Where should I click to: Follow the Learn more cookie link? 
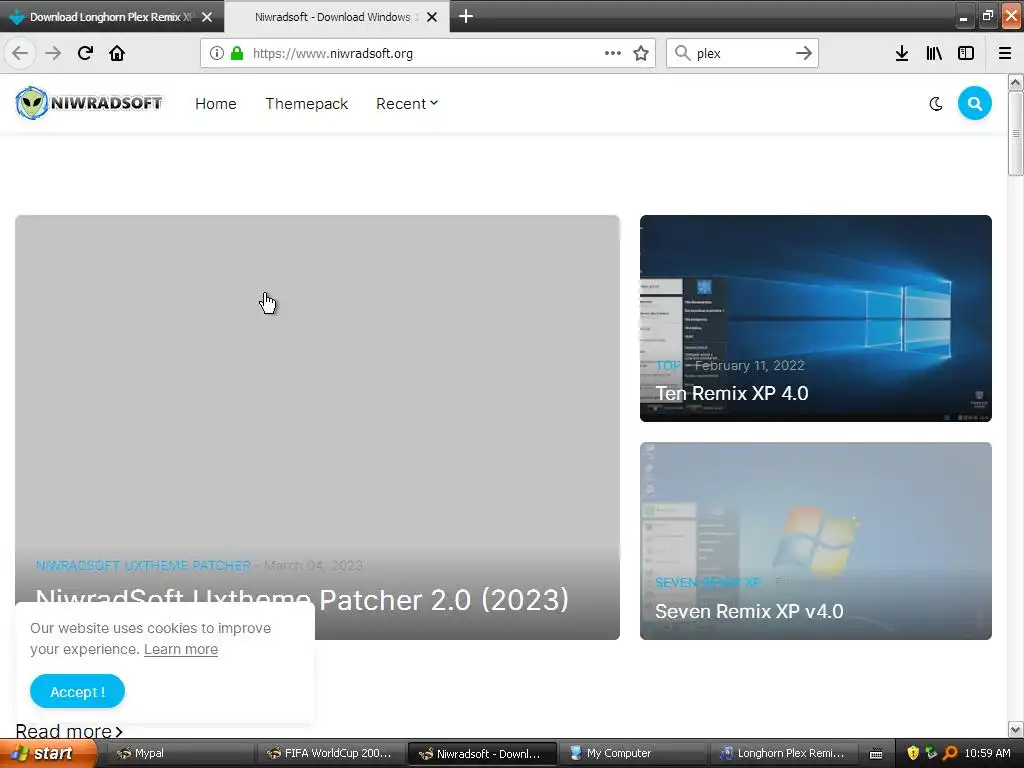point(181,649)
